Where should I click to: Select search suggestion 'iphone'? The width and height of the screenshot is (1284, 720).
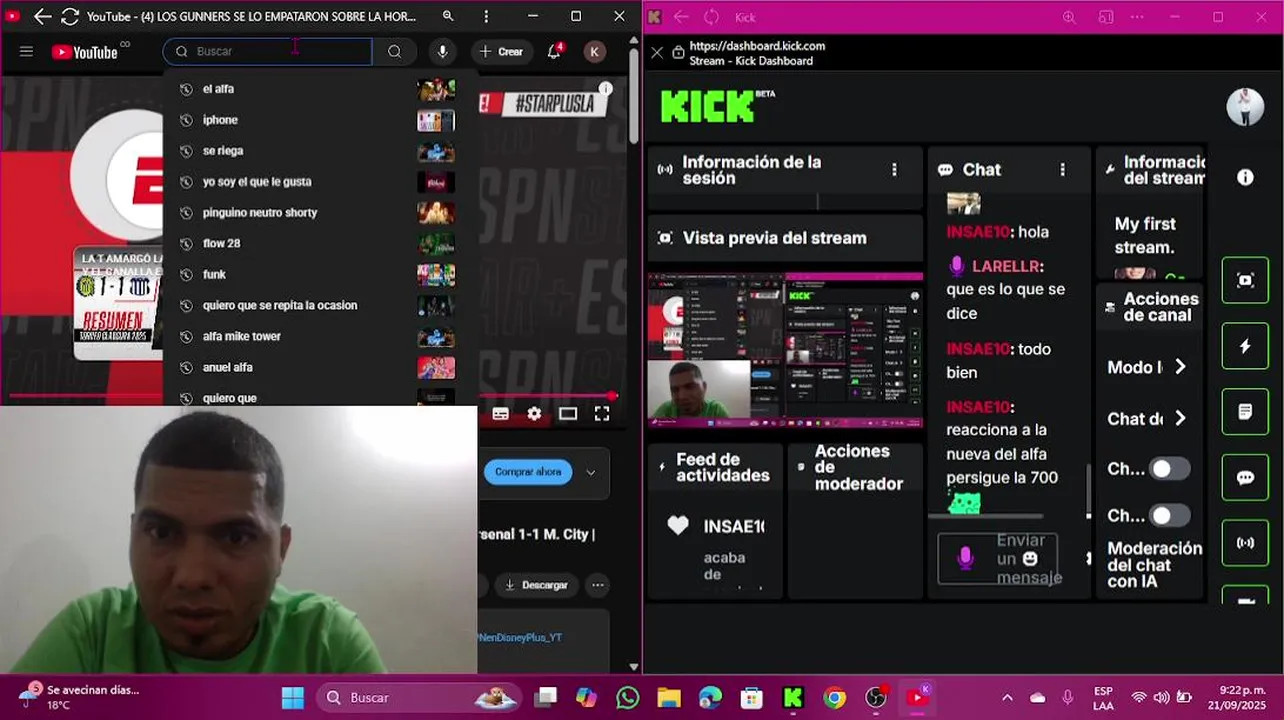point(320,120)
